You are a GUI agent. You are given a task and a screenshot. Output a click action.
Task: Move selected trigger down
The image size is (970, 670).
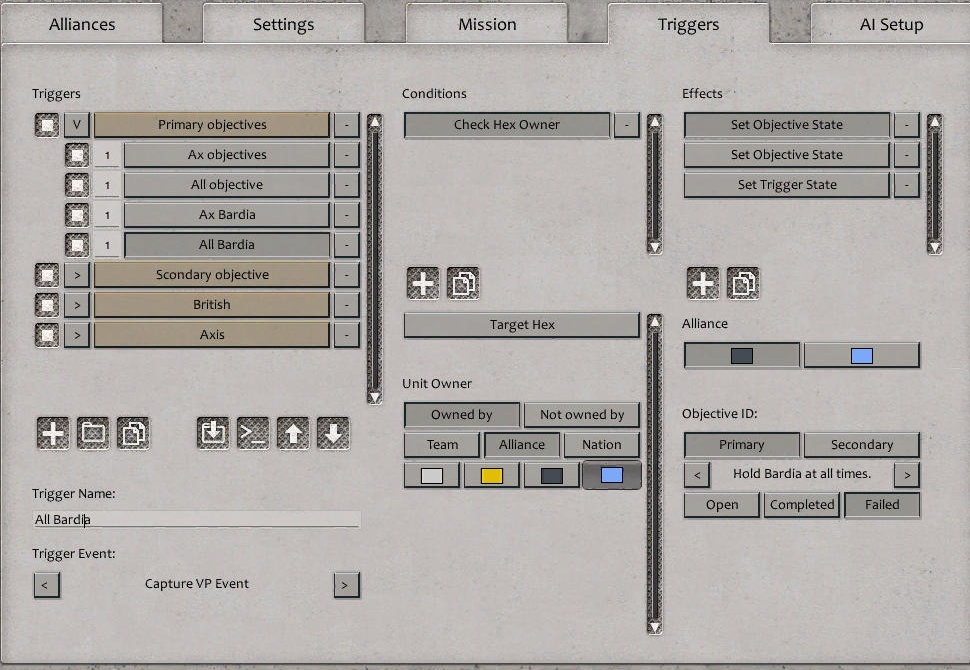point(333,432)
